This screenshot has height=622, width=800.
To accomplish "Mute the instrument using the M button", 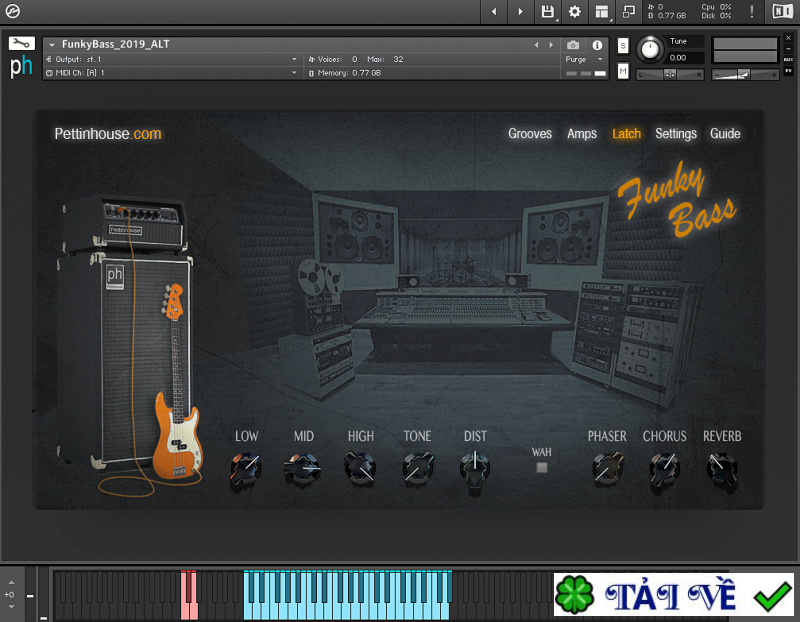I will [622, 71].
